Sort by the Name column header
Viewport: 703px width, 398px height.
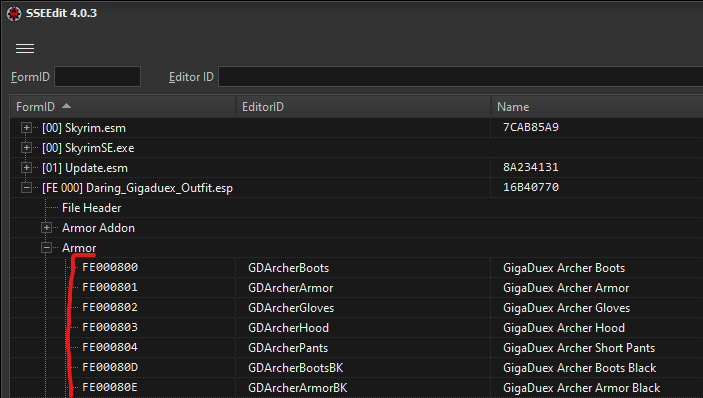tap(597, 107)
